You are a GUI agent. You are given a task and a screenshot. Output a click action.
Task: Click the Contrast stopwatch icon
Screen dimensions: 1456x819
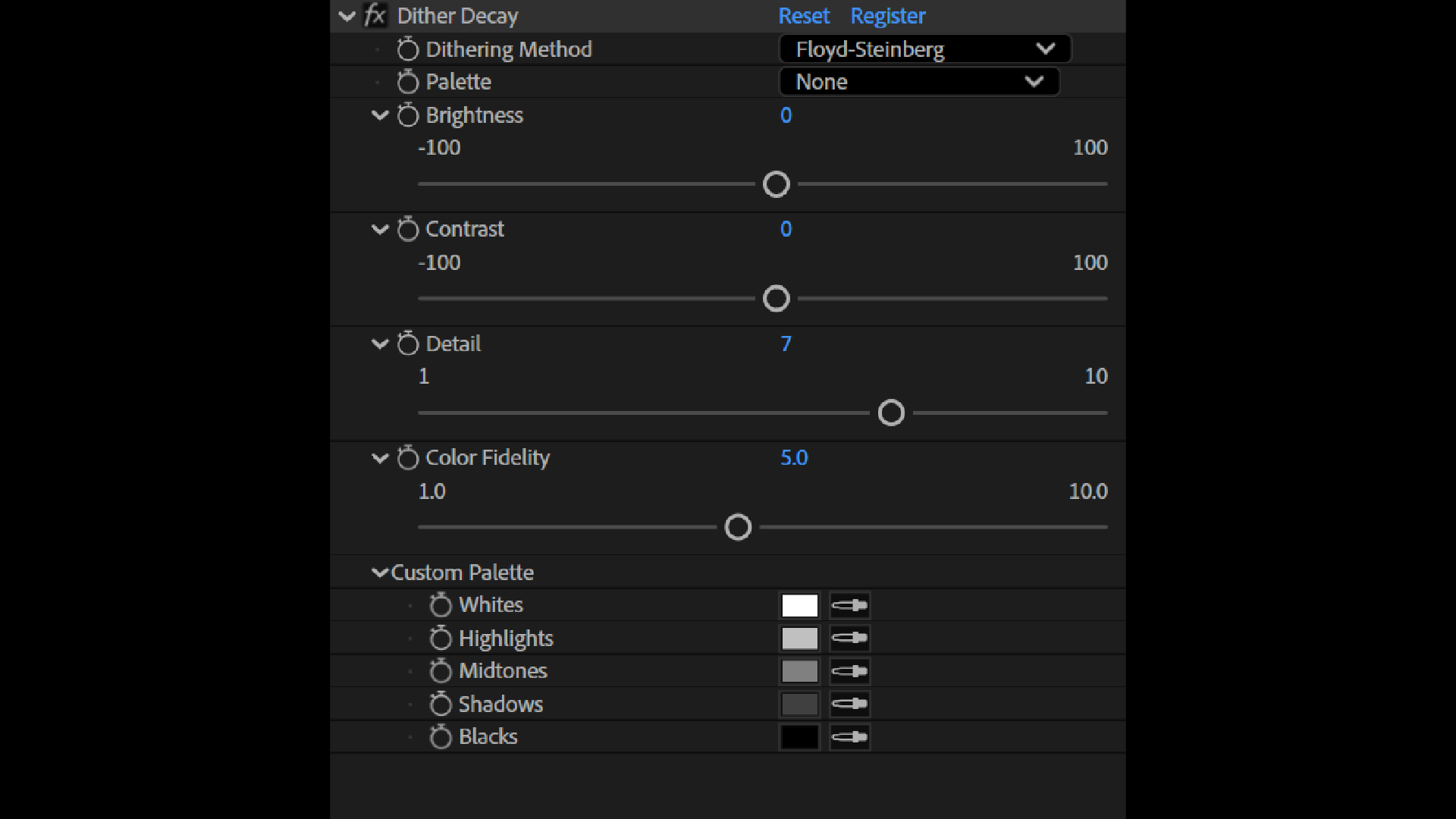(408, 229)
